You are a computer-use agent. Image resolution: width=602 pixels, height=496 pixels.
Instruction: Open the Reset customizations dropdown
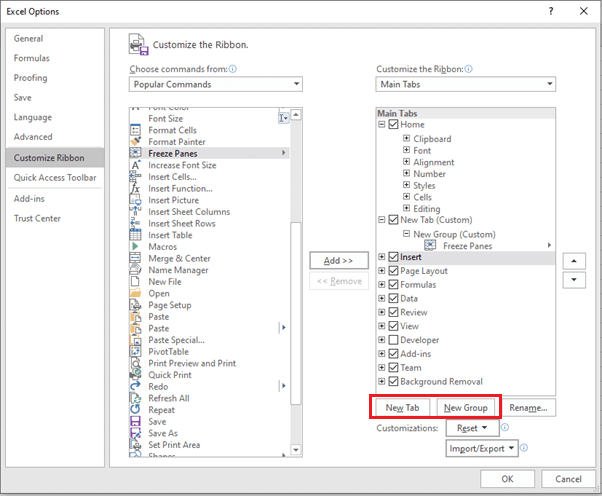(473, 428)
